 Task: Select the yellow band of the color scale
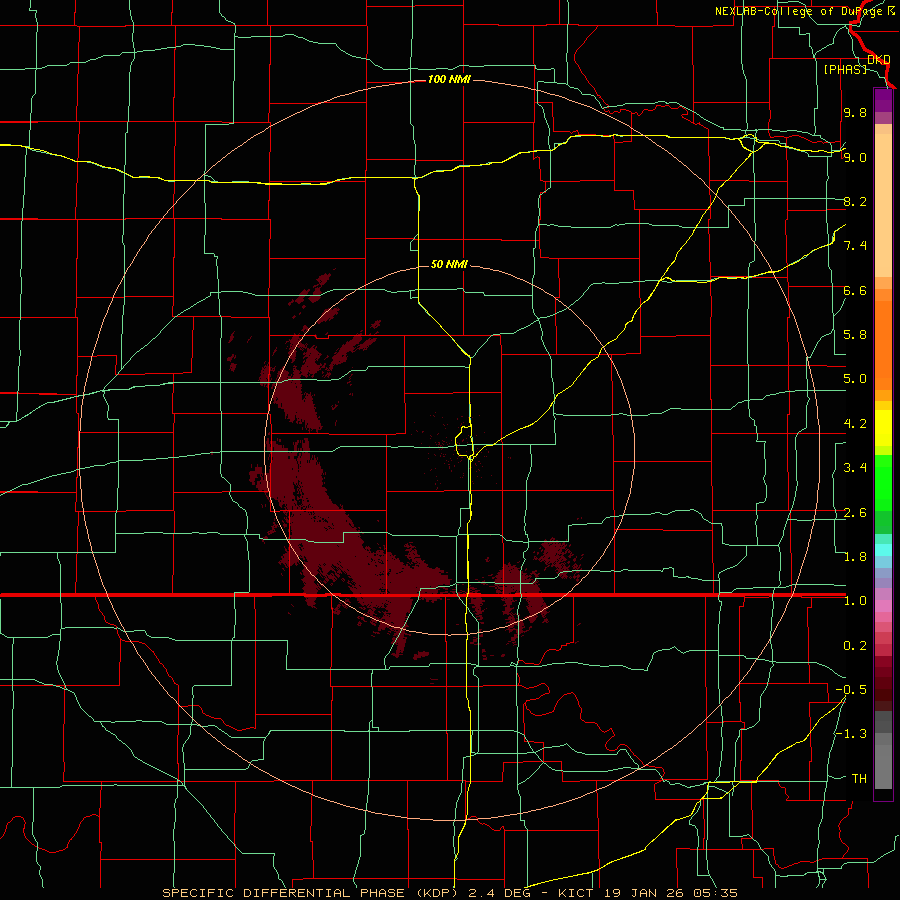[x=883, y=428]
